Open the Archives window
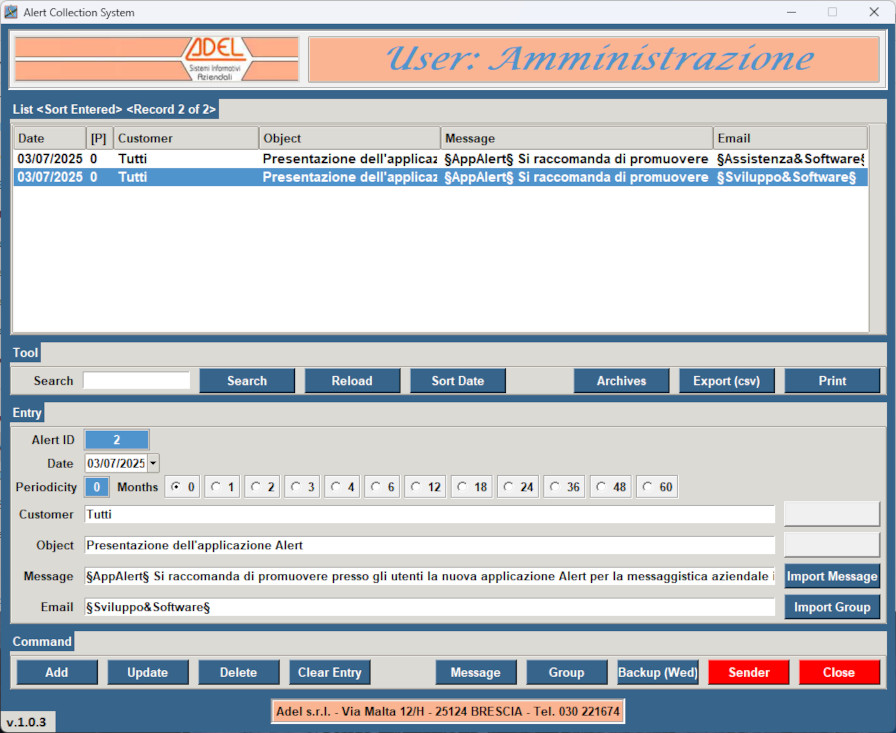896x733 pixels. tap(621, 381)
